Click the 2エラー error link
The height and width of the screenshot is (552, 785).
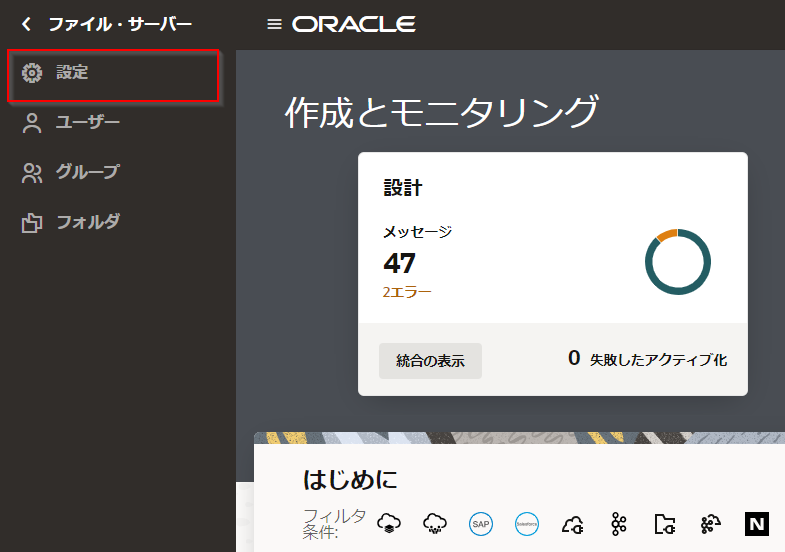point(407,292)
